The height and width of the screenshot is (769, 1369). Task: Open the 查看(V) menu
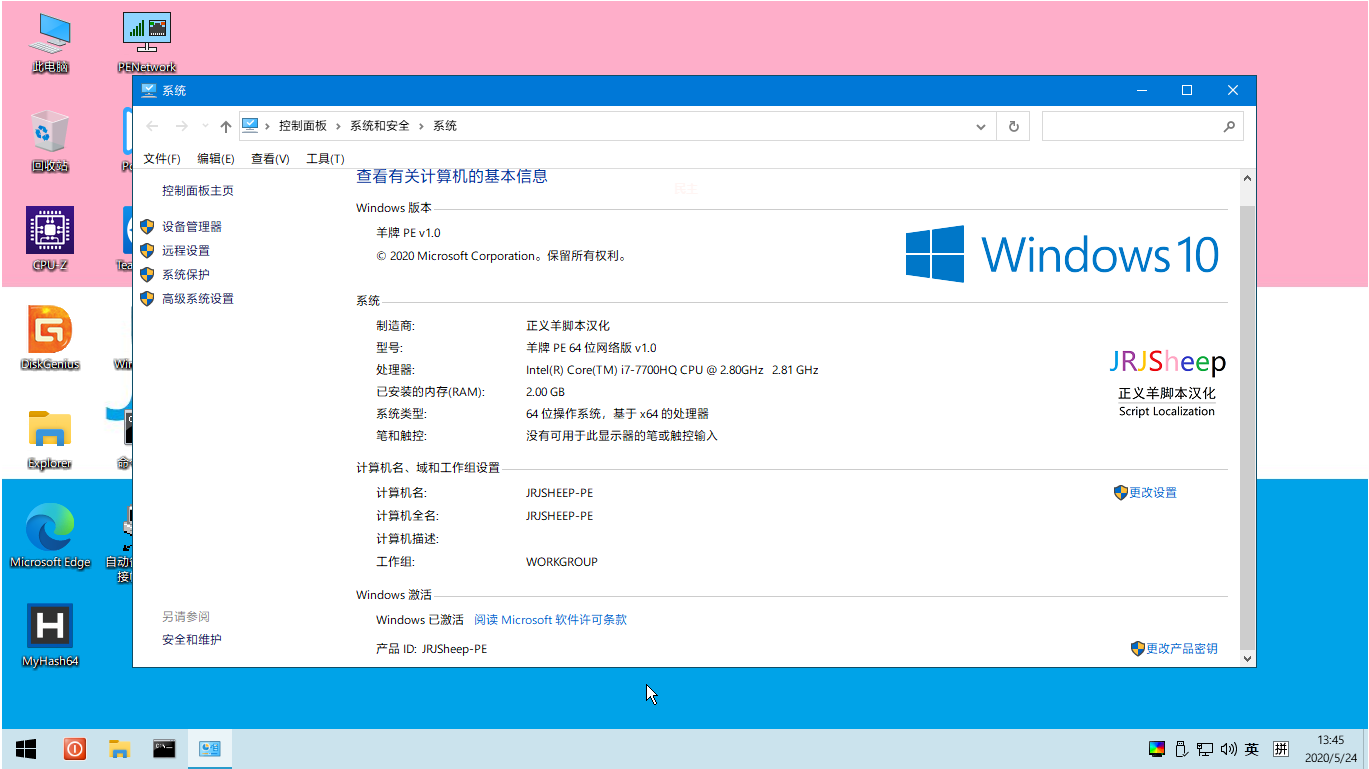coord(270,159)
